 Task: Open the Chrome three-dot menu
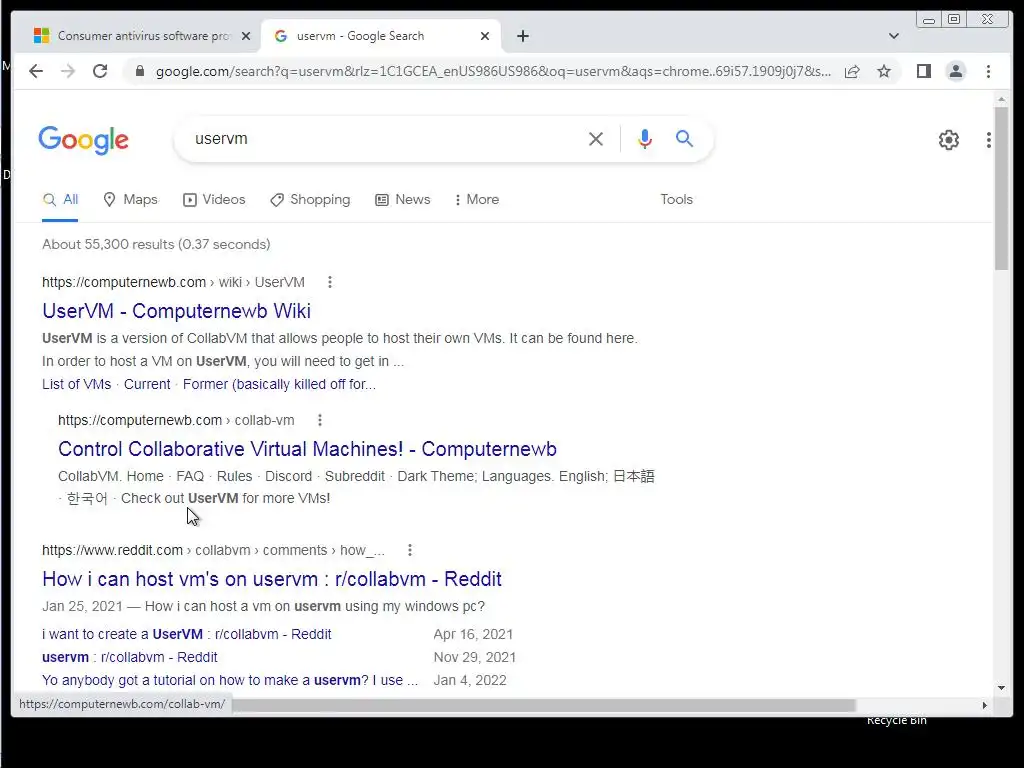click(988, 71)
